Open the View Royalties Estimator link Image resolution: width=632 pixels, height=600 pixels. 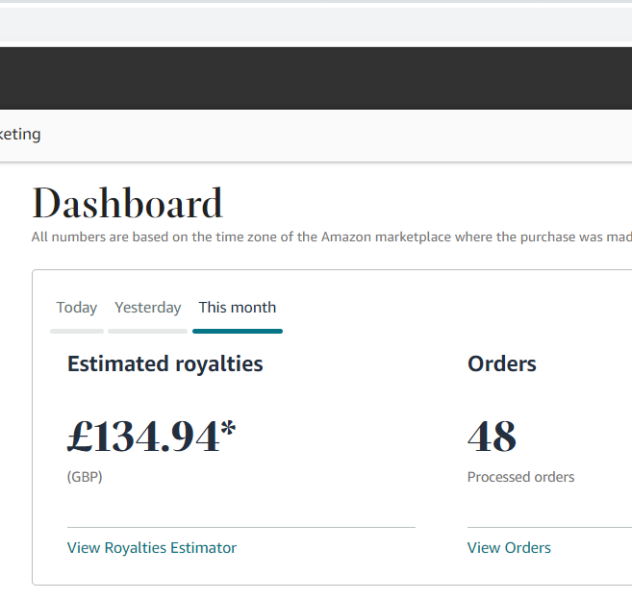152,547
